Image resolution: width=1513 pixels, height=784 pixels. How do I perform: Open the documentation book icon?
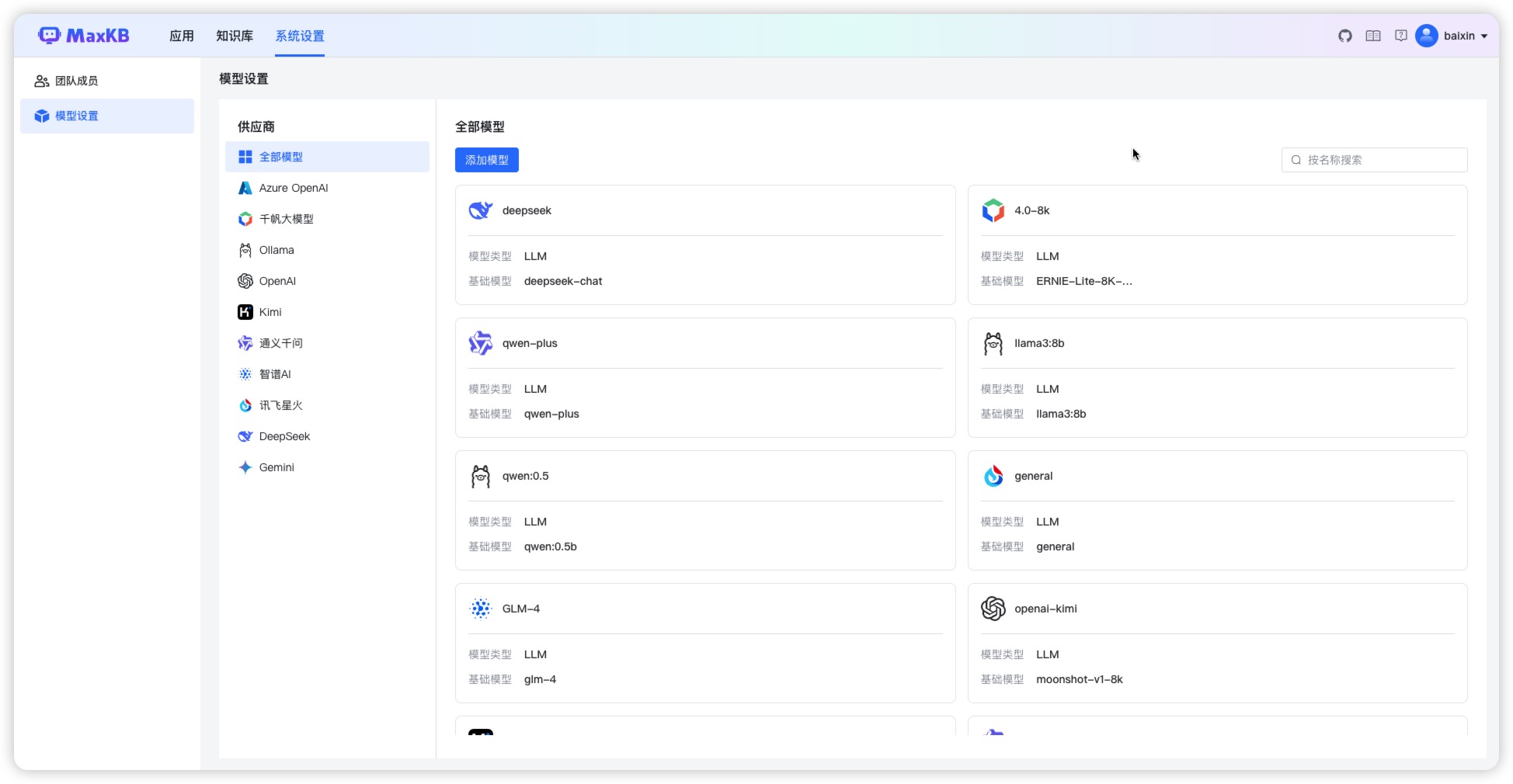click(x=1373, y=36)
